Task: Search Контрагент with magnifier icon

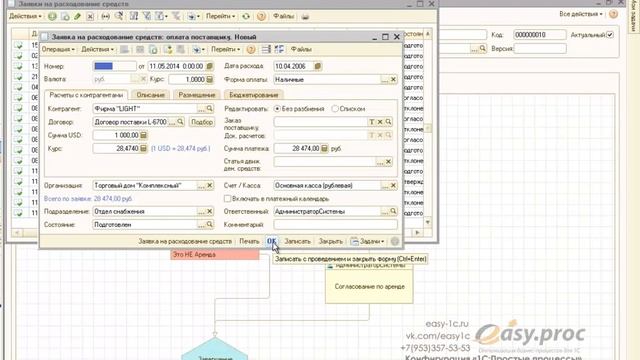Action: click(x=209, y=109)
